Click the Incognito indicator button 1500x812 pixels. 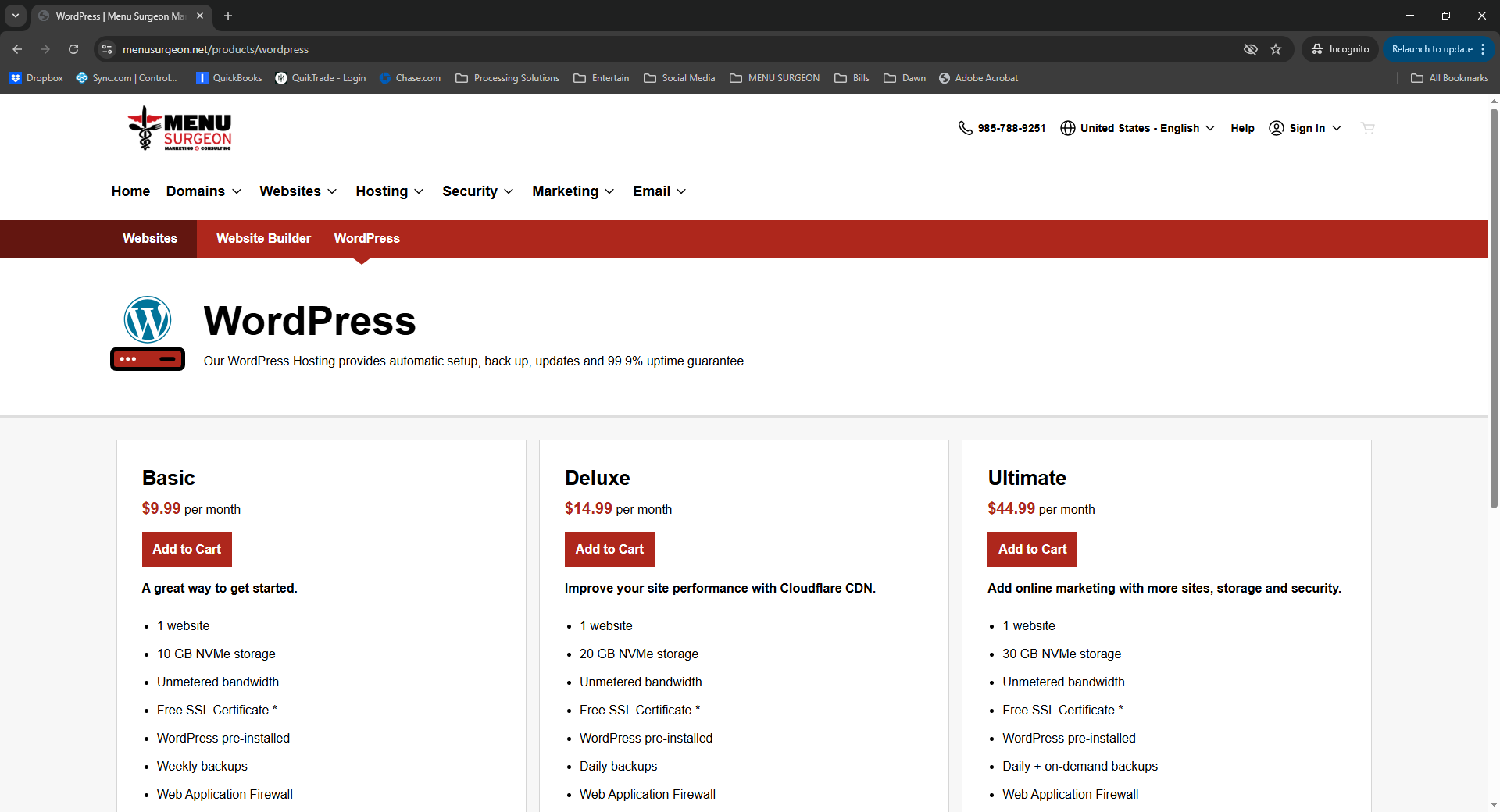(1340, 49)
